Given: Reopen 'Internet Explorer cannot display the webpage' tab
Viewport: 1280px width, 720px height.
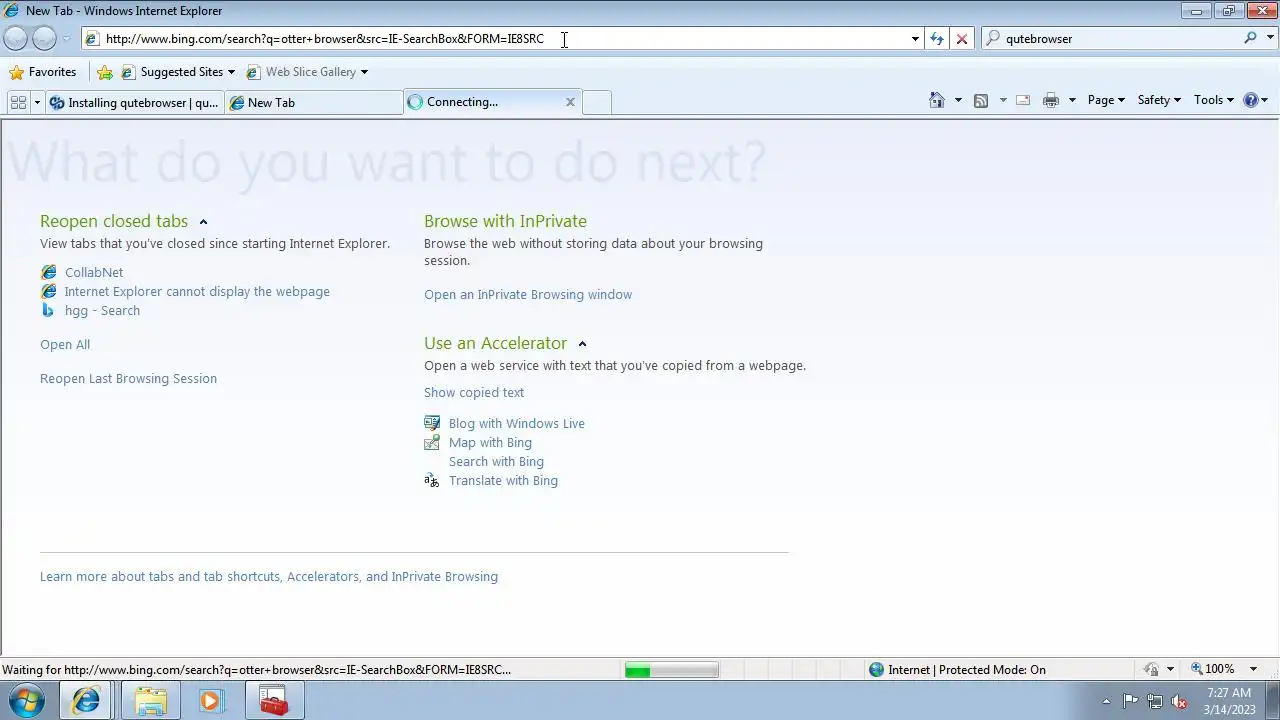Looking at the screenshot, I should (x=197, y=291).
